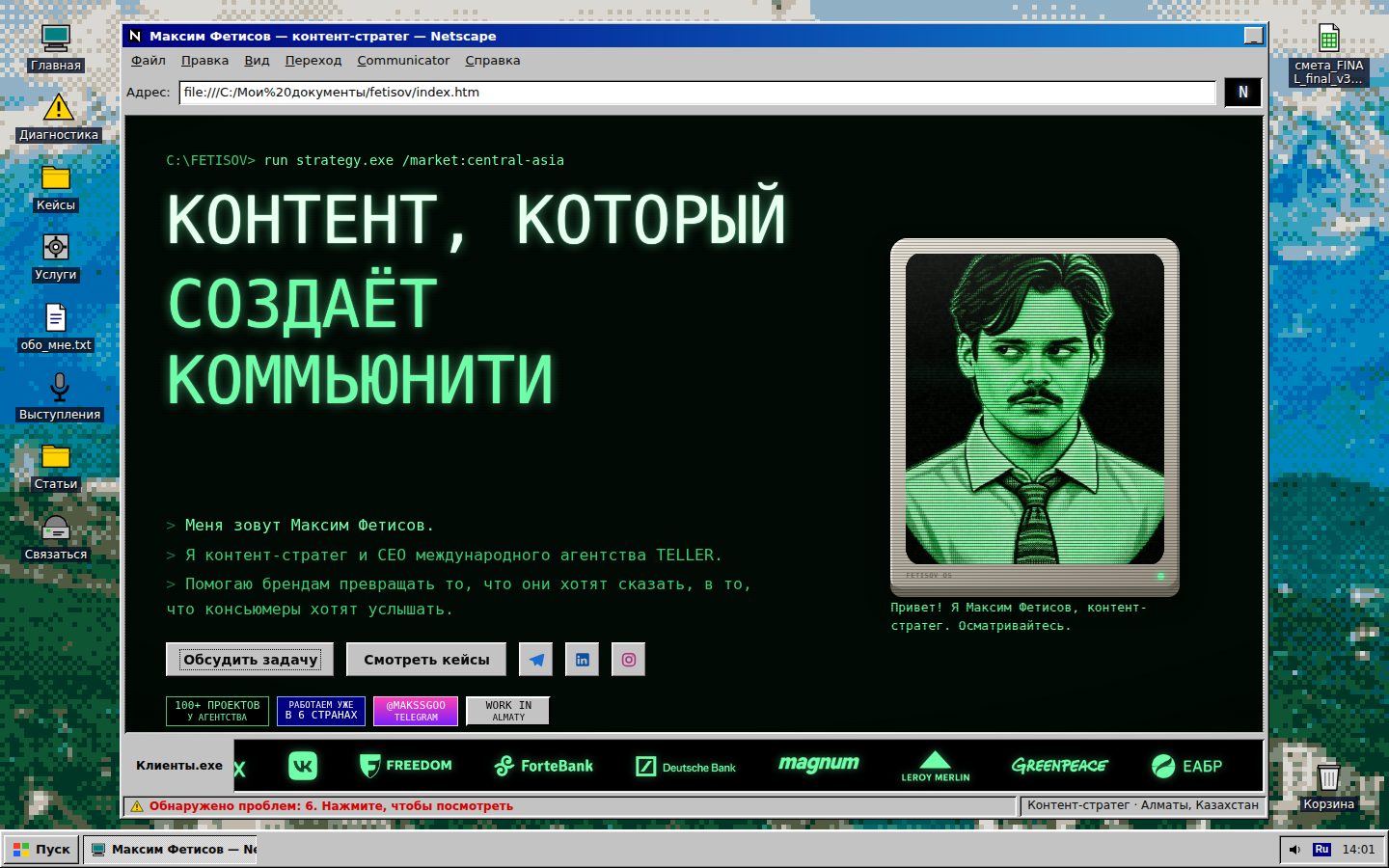Viewport: 1389px width, 868px height.
Task: Click the Greenpeace client logo
Action: (1059, 766)
